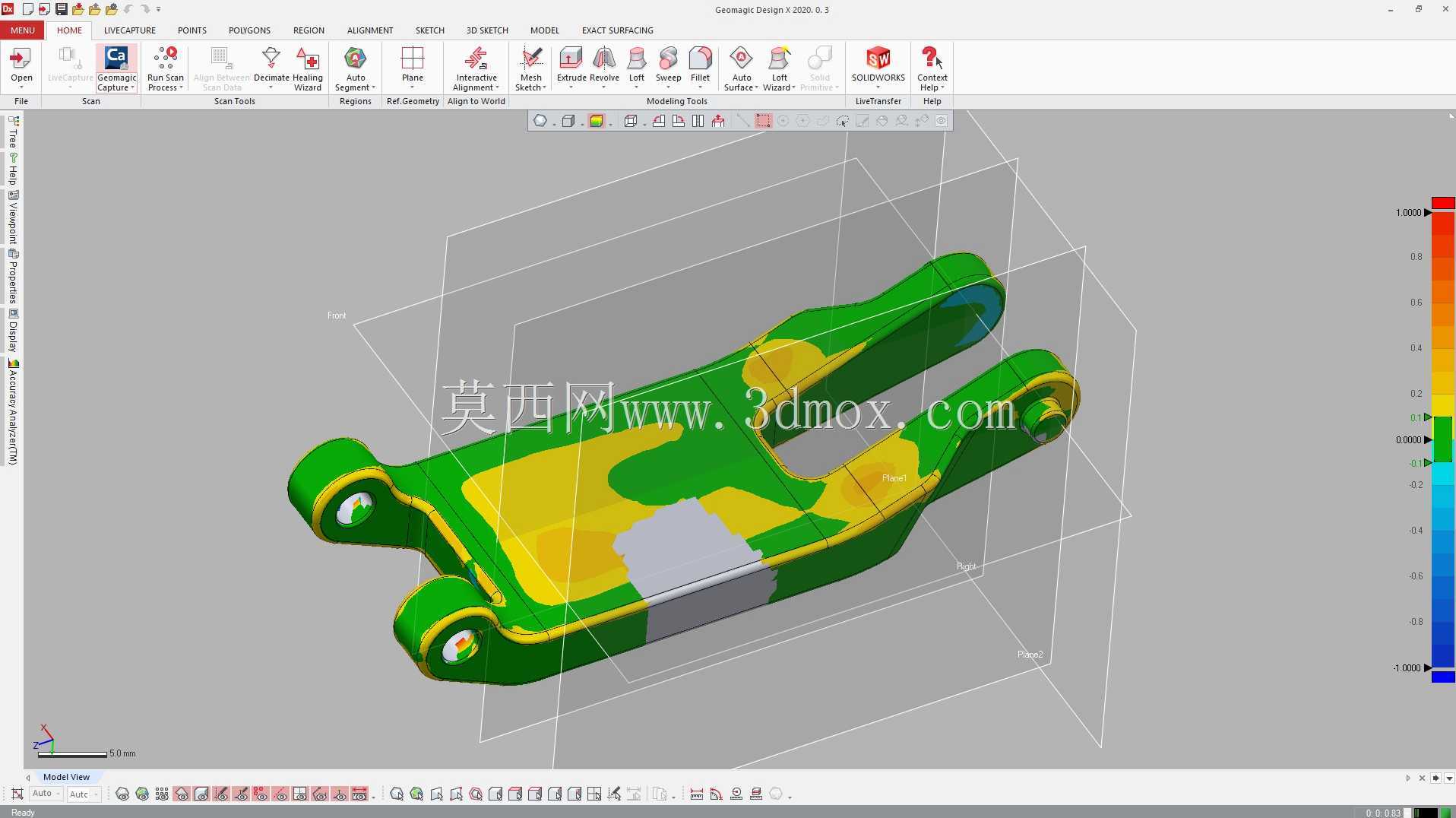Switch to the 3D SKETCH ribbon tab
The image size is (1456, 818).
487,30
